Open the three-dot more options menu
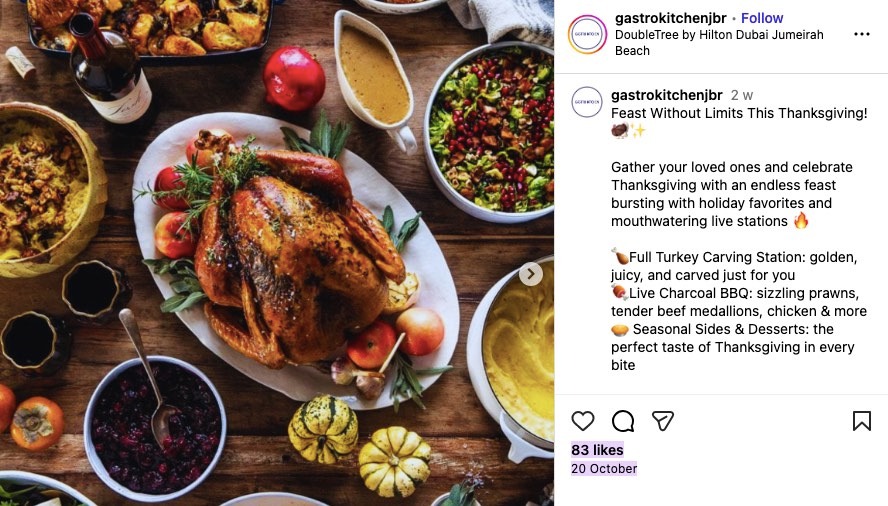Screen dimensions: 888x506 861,34
